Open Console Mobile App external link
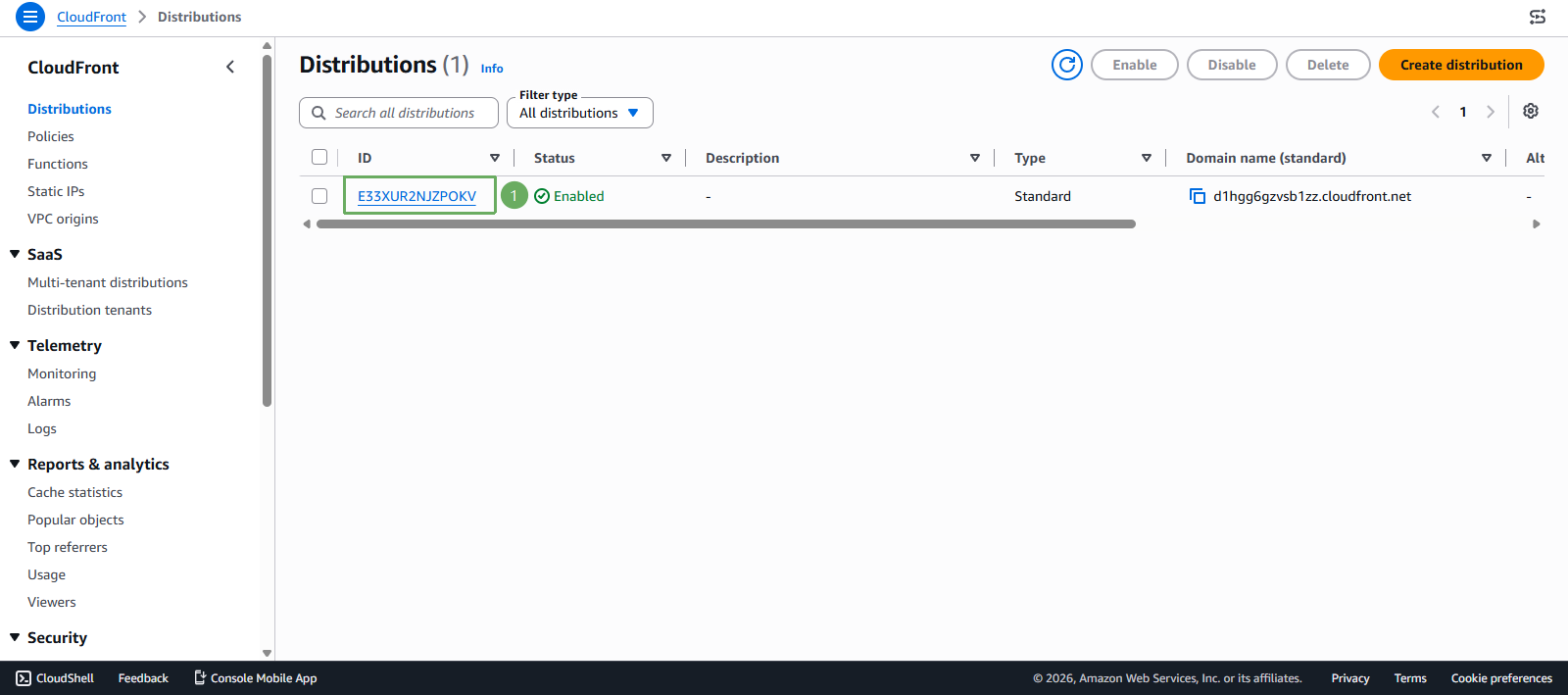This screenshot has height=695, width=1568. click(x=255, y=678)
